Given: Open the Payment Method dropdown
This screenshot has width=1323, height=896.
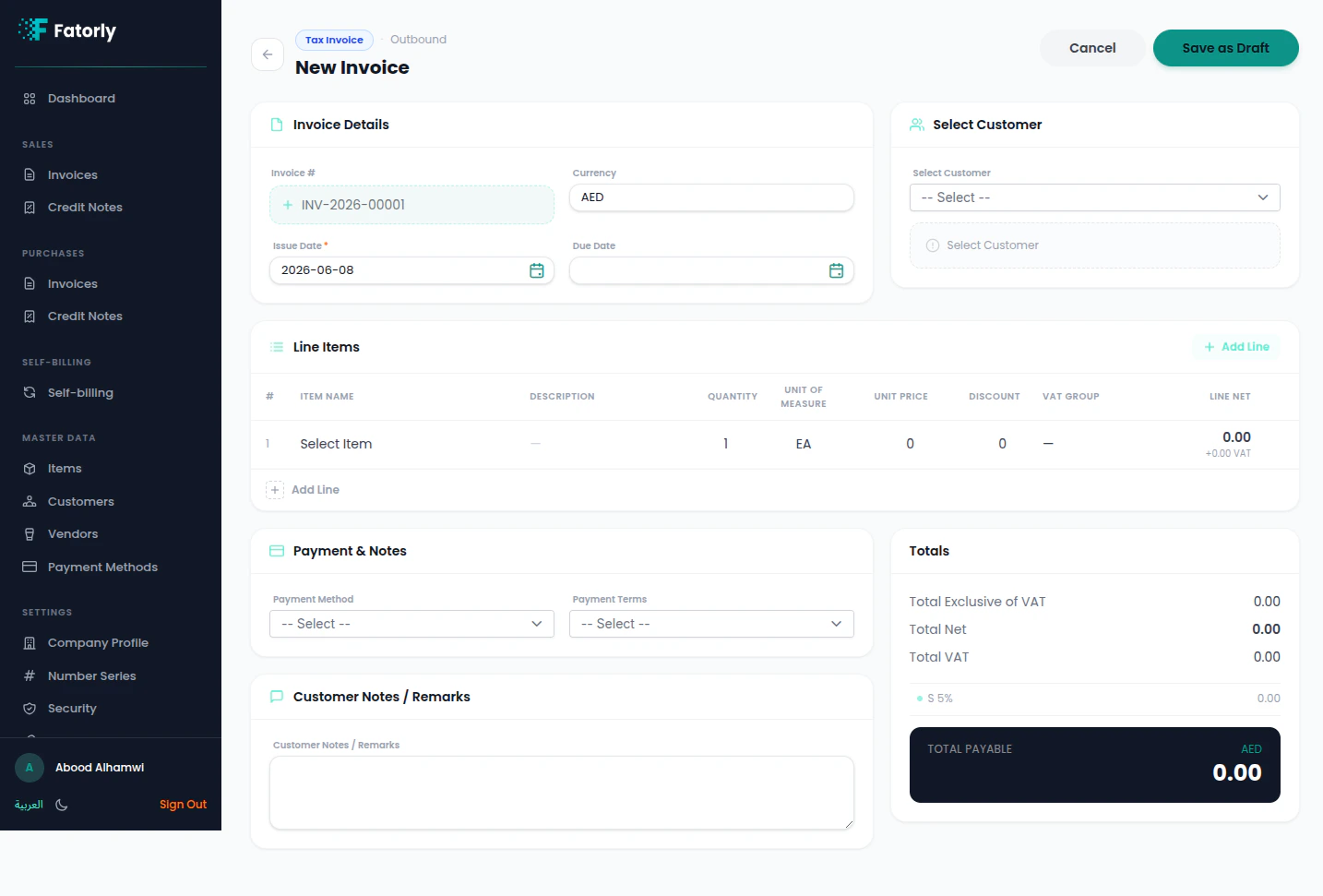Looking at the screenshot, I should point(411,624).
